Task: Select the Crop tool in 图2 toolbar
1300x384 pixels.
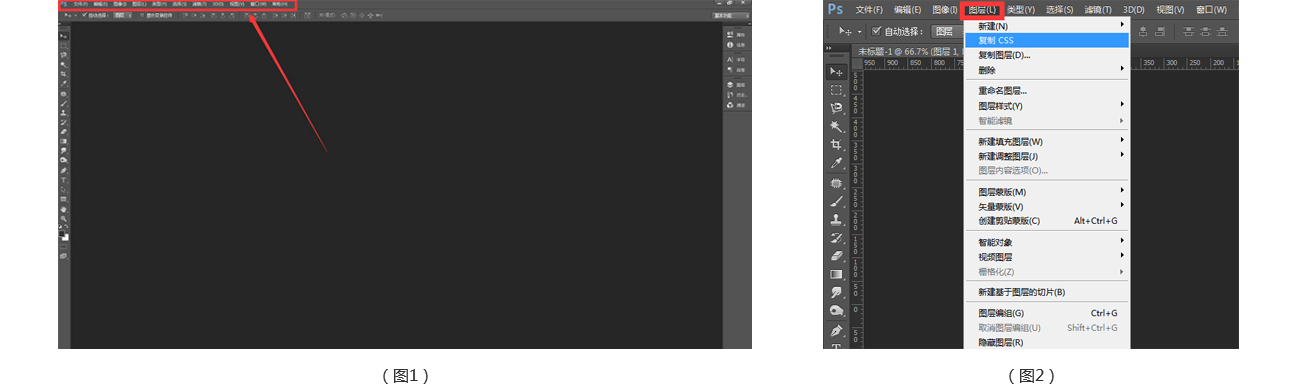Action: (836, 145)
